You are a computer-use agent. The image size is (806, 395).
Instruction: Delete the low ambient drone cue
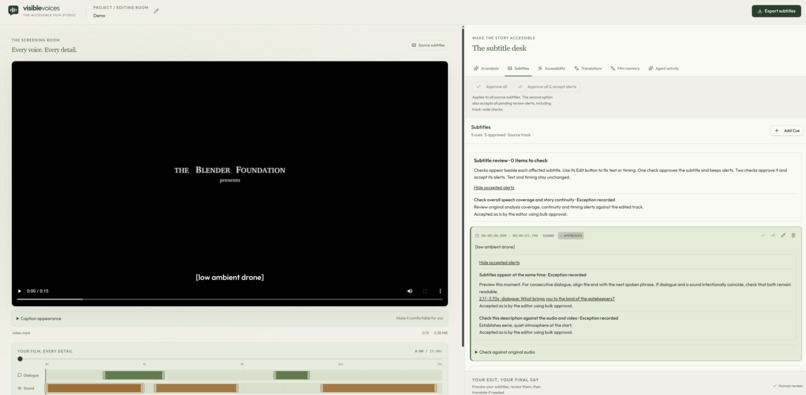click(x=793, y=236)
